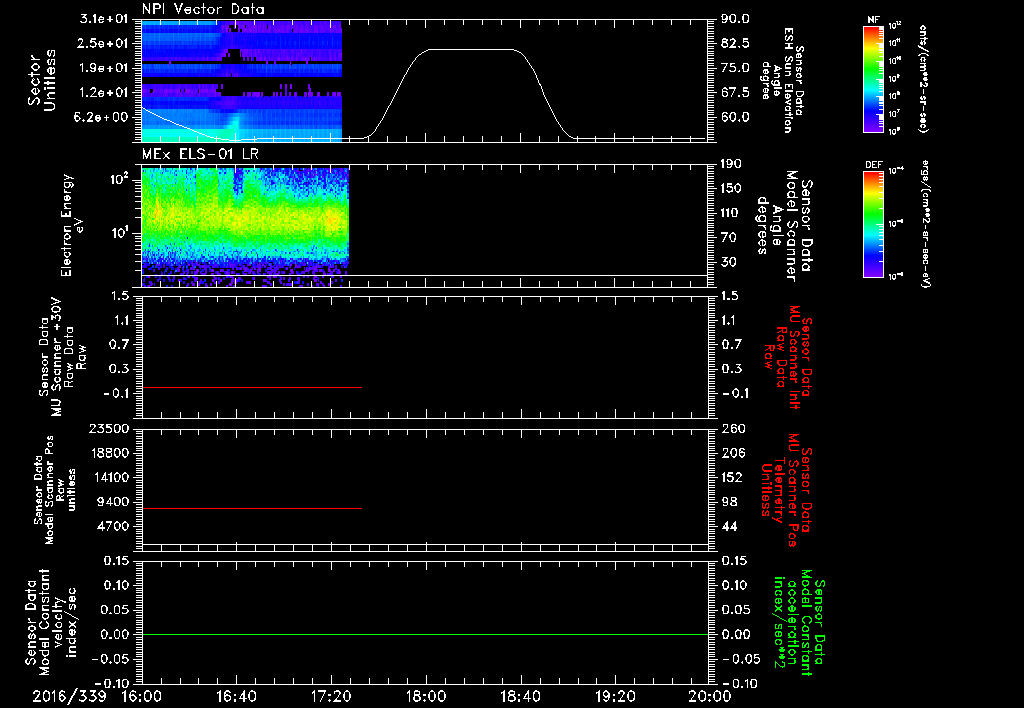1024x708 pixels.
Task: Click the "98" telemetry tick value
Action: (x=728, y=502)
